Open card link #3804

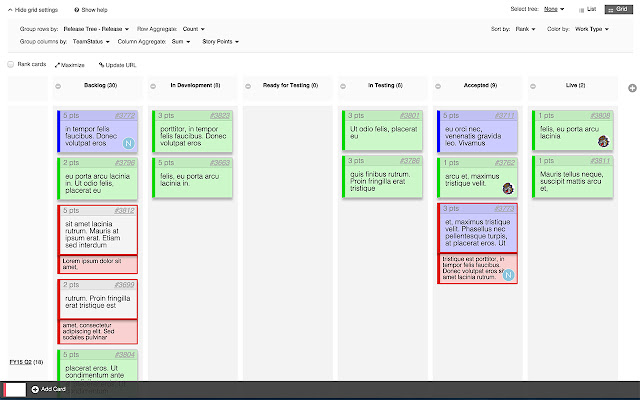[x=125, y=355]
